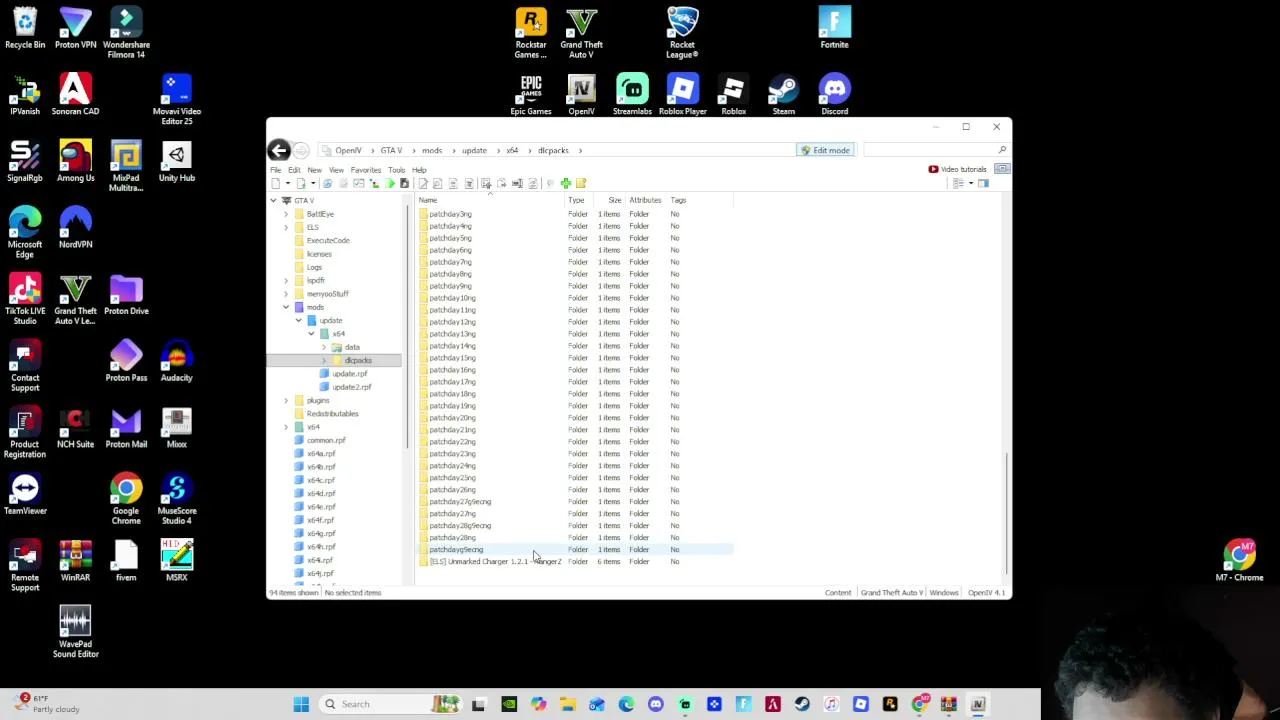Sort by the Name column header
Screen dimensions: 1280x720
(428, 200)
